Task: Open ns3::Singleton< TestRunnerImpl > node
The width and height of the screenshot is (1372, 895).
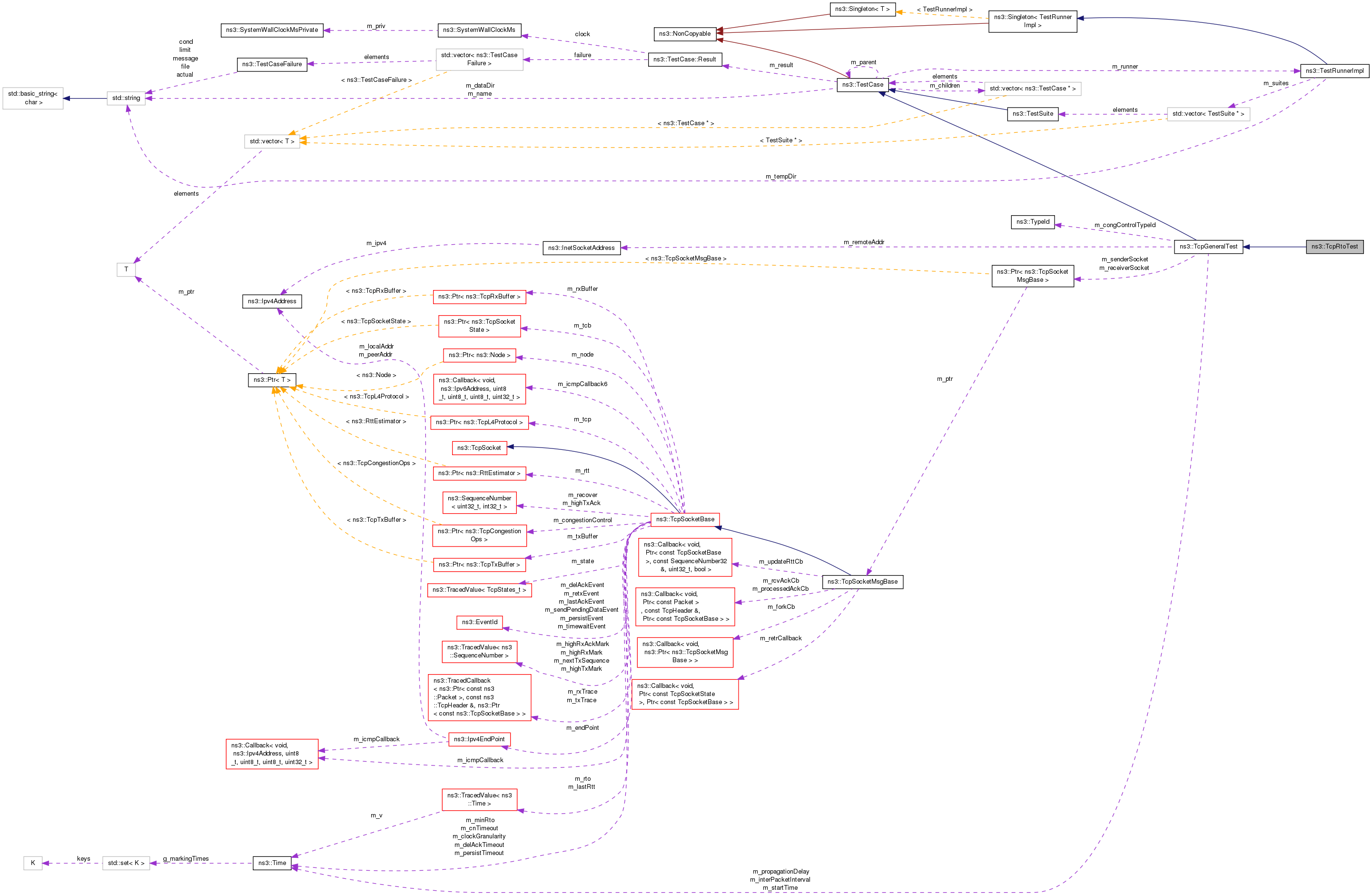Action: tap(1033, 21)
